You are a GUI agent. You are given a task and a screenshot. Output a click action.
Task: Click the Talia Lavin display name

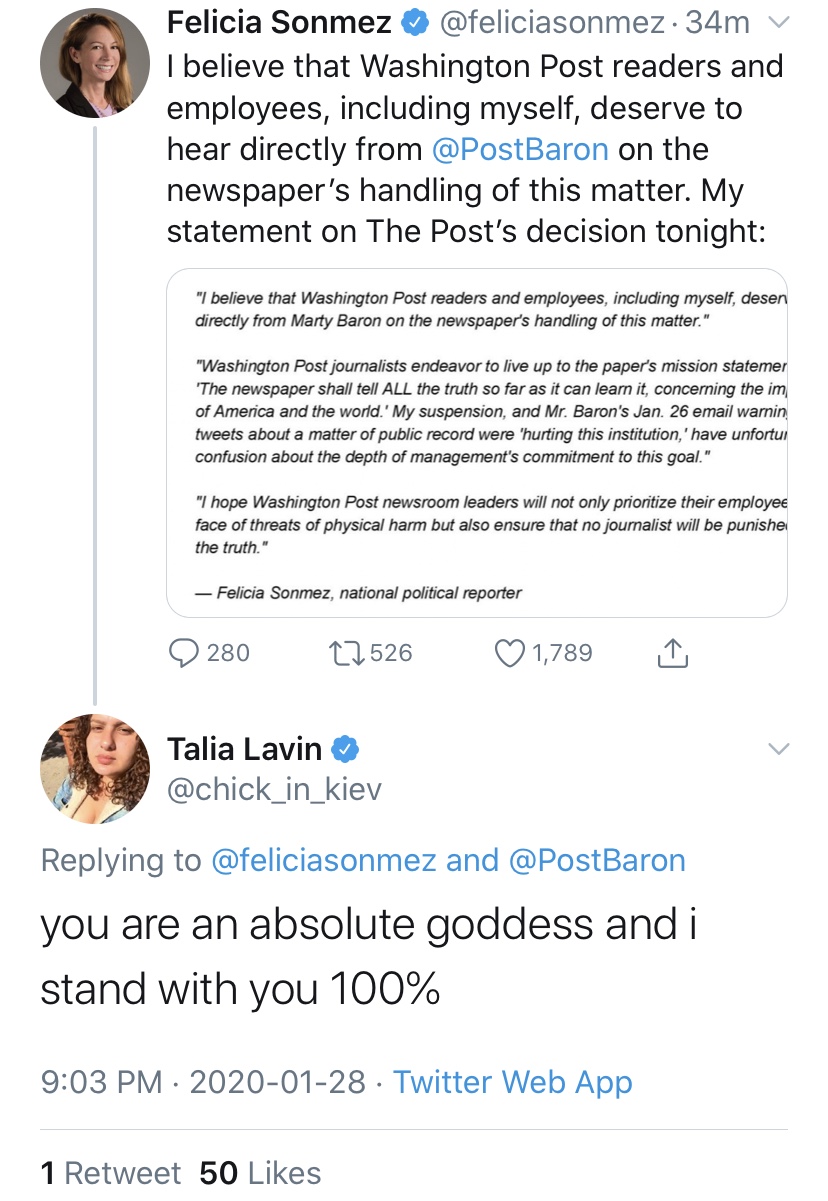244,748
